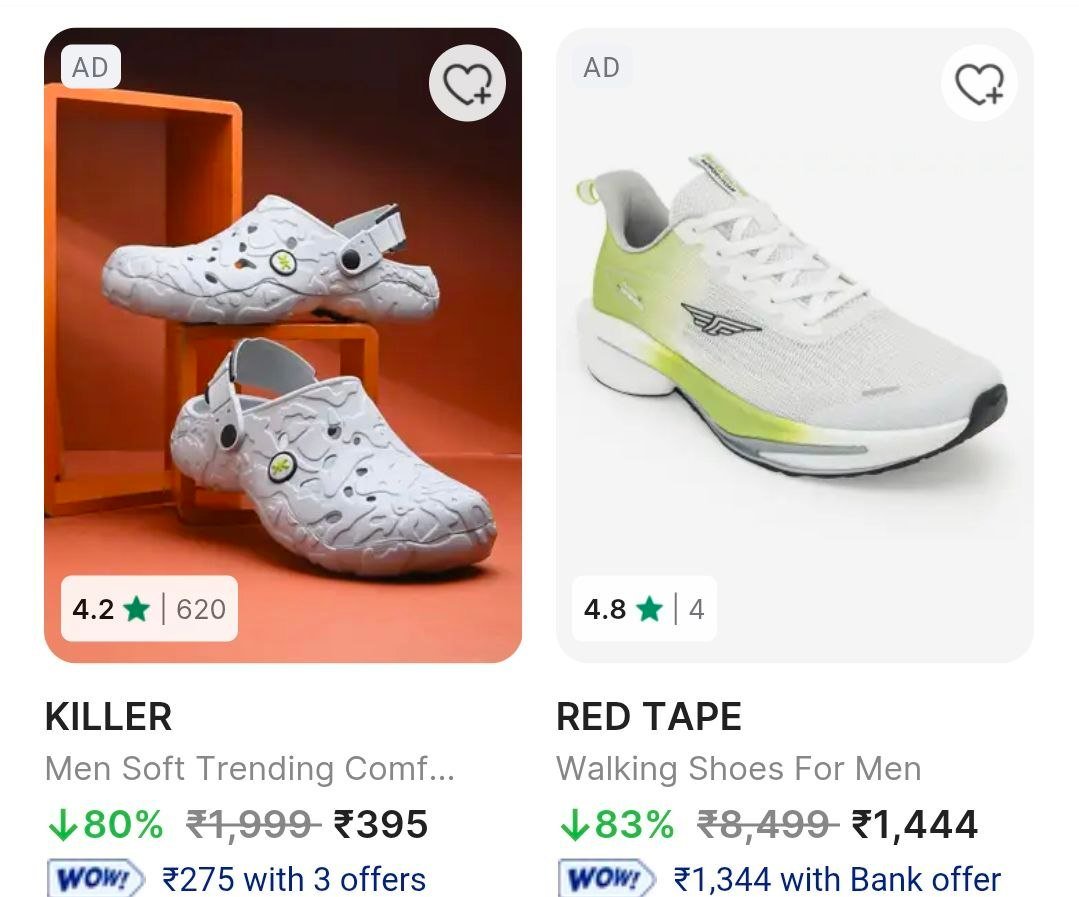The width and height of the screenshot is (1079, 897).
Task: Click the green discount arrow beside 83%
Action: pos(573,826)
